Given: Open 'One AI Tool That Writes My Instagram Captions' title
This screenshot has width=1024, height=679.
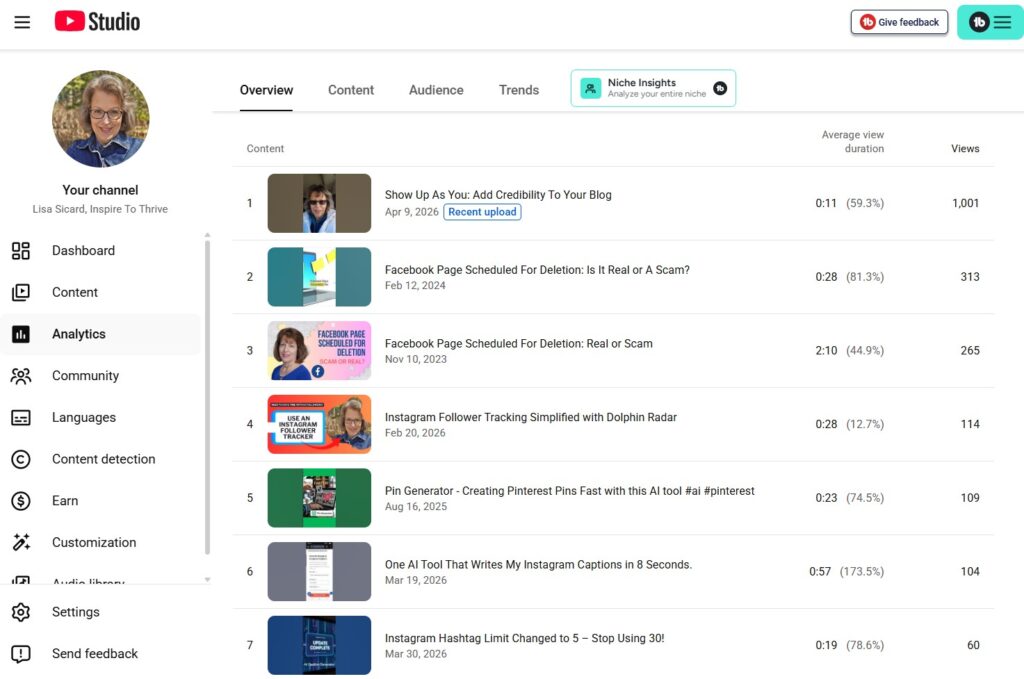Looking at the screenshot, I should pyautogui.click(x=538, y=565).
